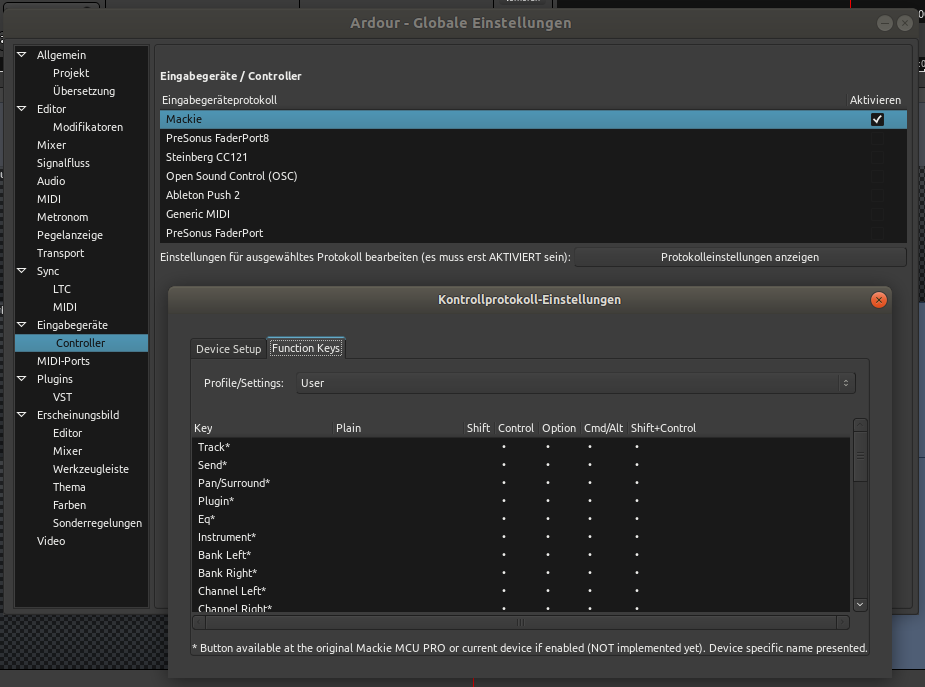Click the function keys list scroll-up arrow

860,425
